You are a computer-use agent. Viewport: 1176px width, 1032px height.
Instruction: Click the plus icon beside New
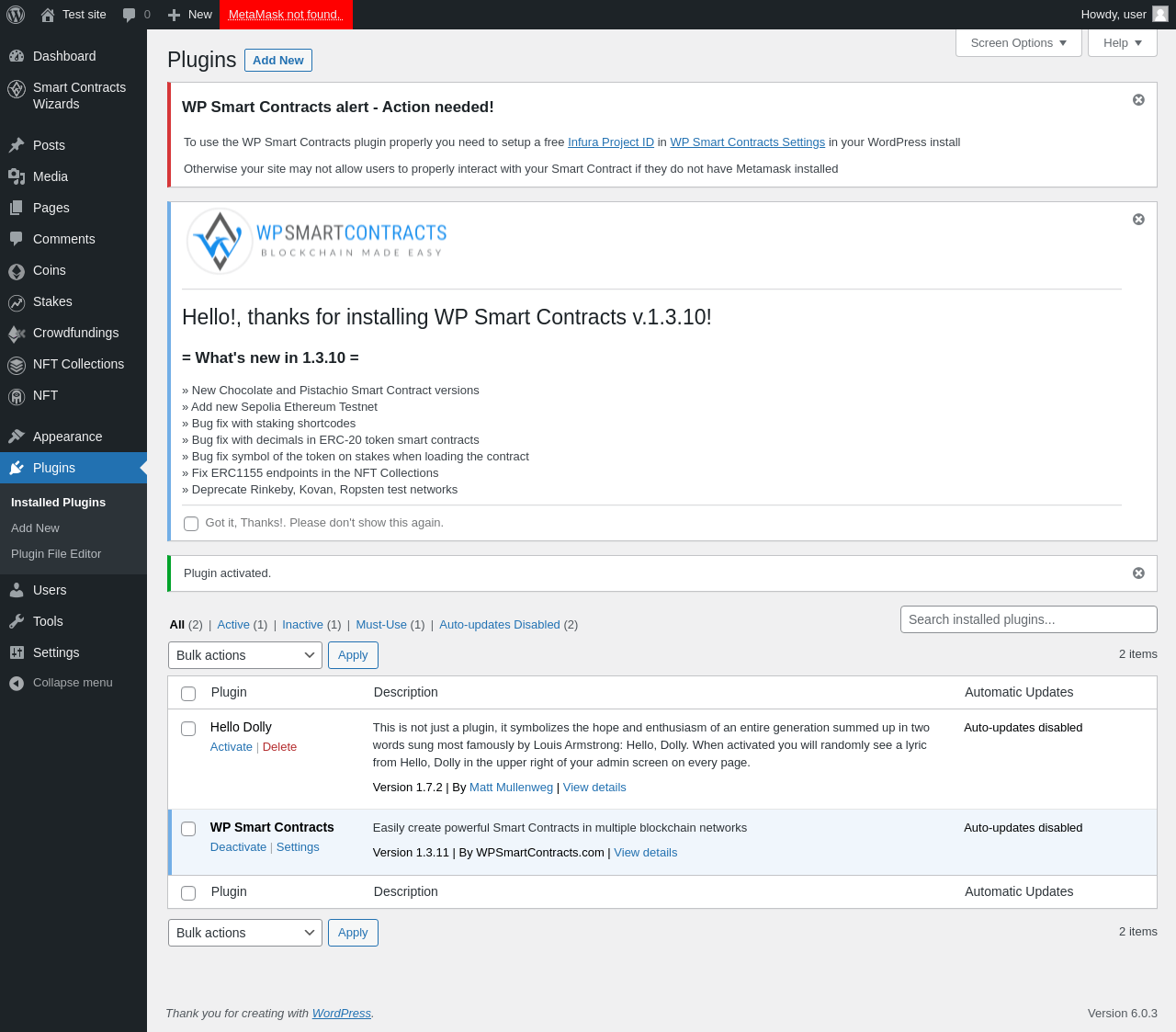point(174,15)
